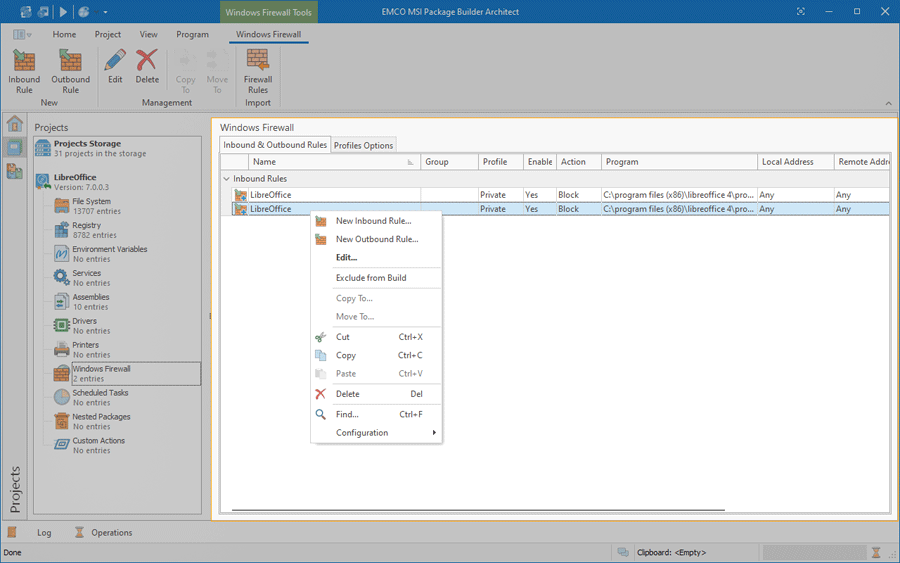Sort by Local Address column header
The image size is (900, 563).
[x=796, y=162]
